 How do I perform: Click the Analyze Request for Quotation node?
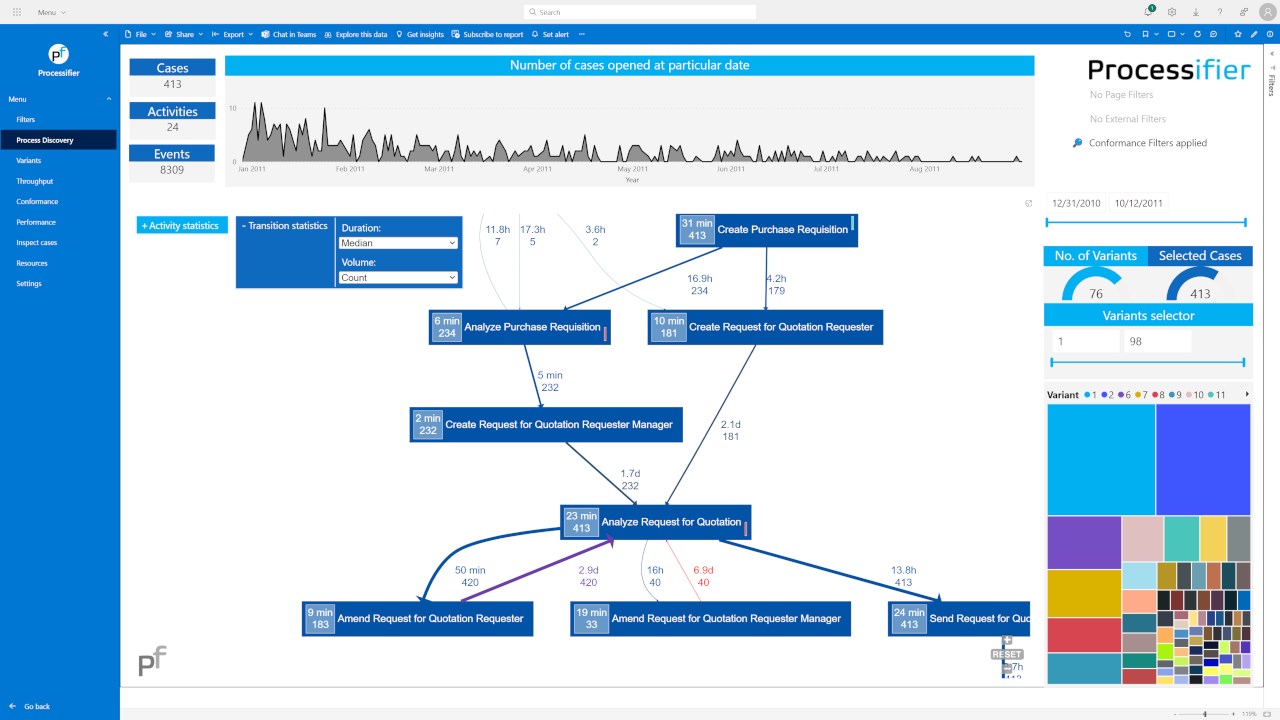click(656, 522)
